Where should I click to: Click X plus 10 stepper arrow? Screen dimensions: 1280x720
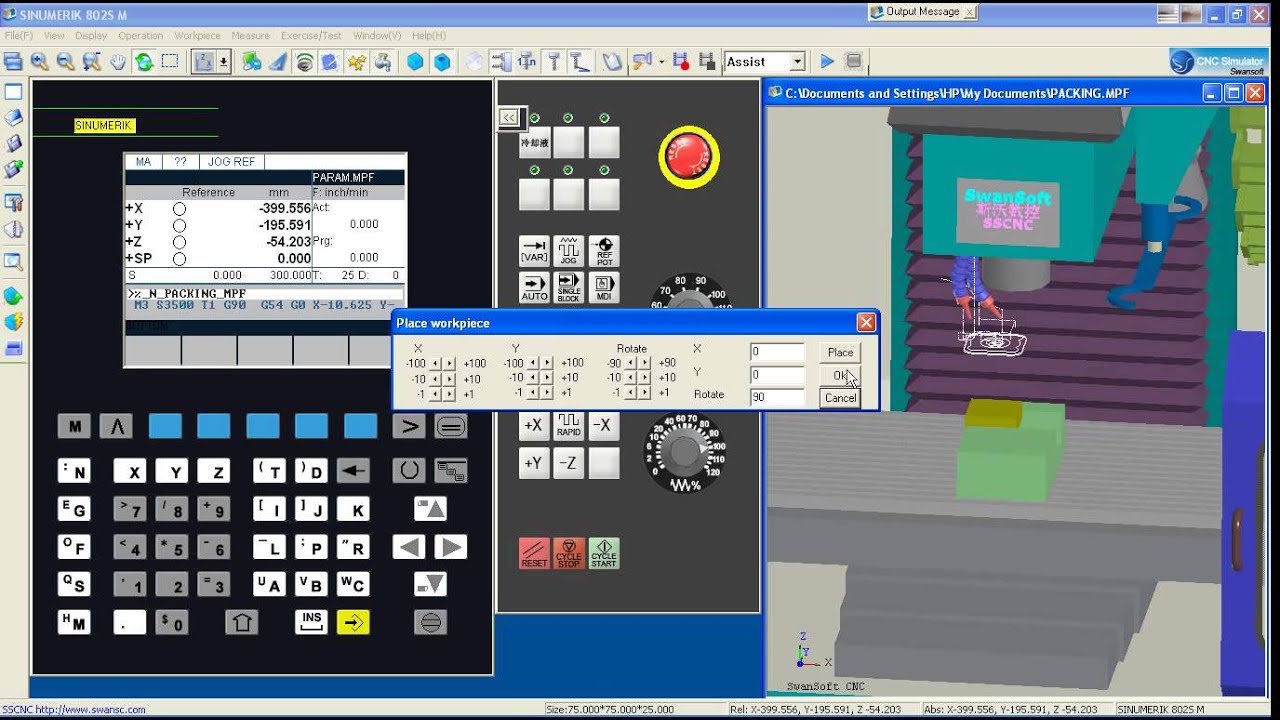coord(449,379)
